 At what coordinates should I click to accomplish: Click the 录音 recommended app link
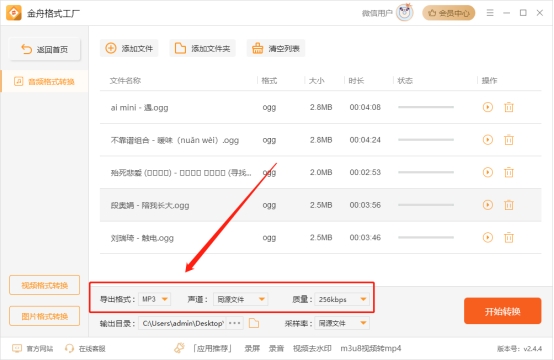[276, 349]
